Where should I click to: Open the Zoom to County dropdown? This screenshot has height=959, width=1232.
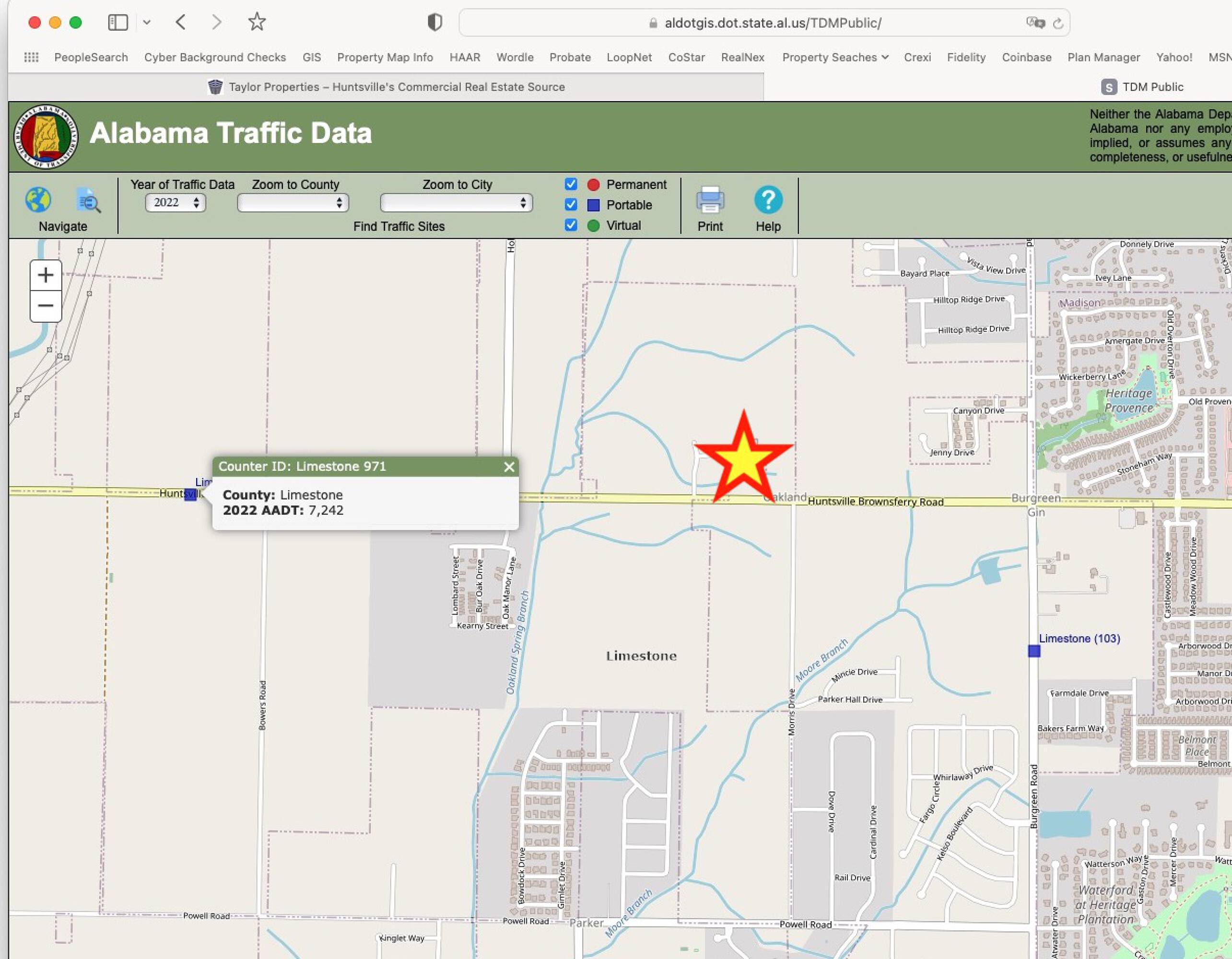tap(293, 203)
